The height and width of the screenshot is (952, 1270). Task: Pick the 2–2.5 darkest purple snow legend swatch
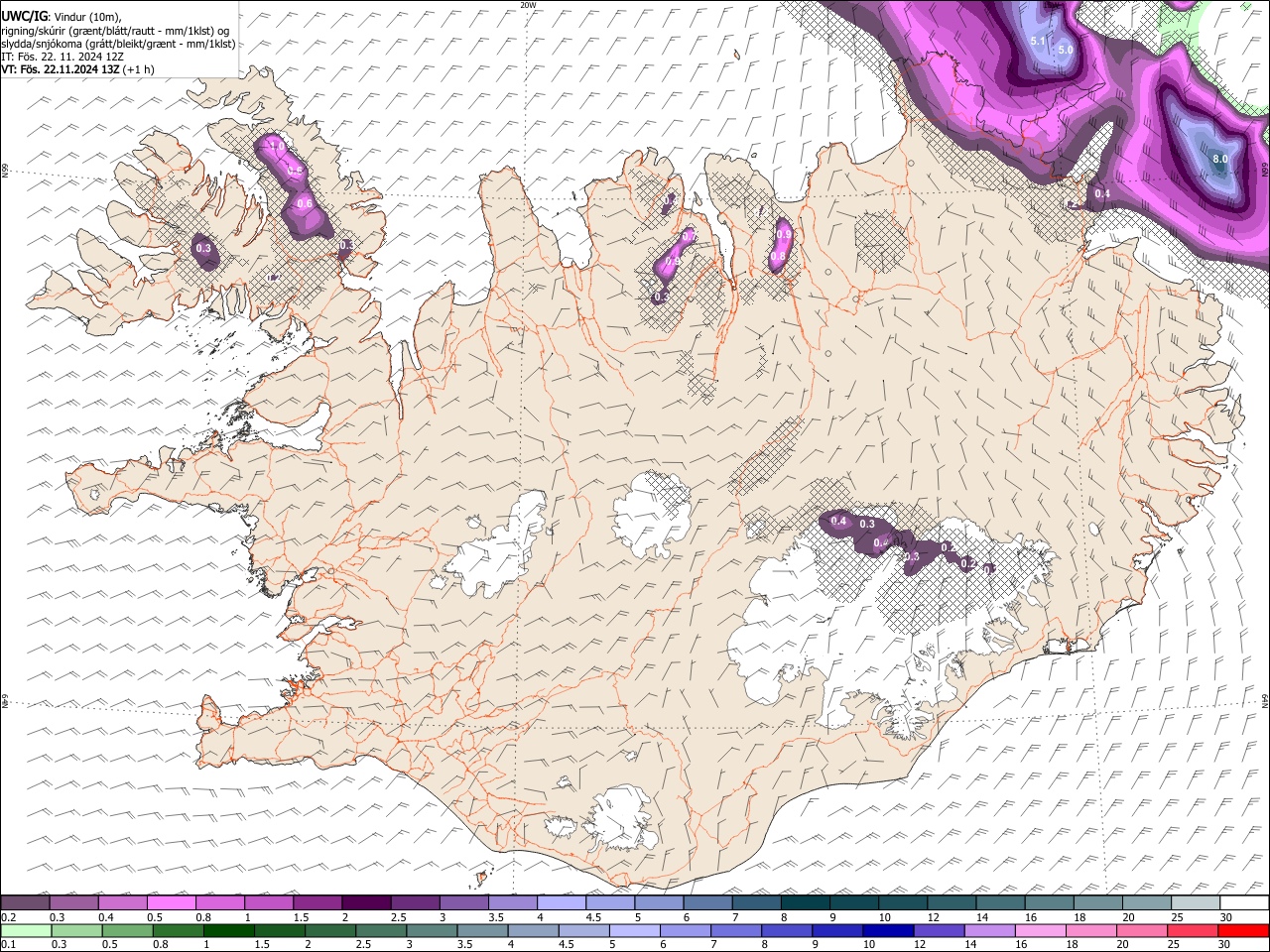pos(366,903)
